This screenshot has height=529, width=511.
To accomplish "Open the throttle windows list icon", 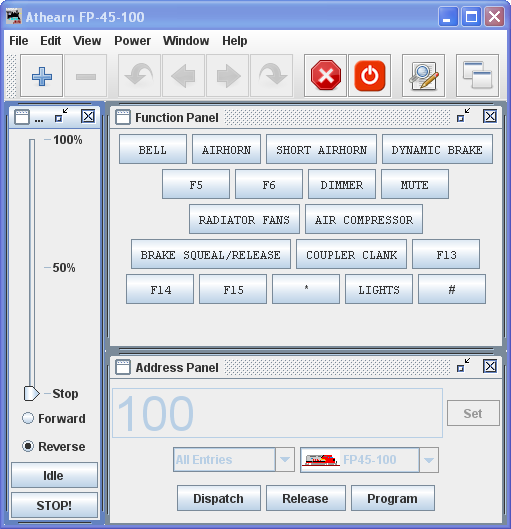I will pyautogui.click(x=477, y=76).
